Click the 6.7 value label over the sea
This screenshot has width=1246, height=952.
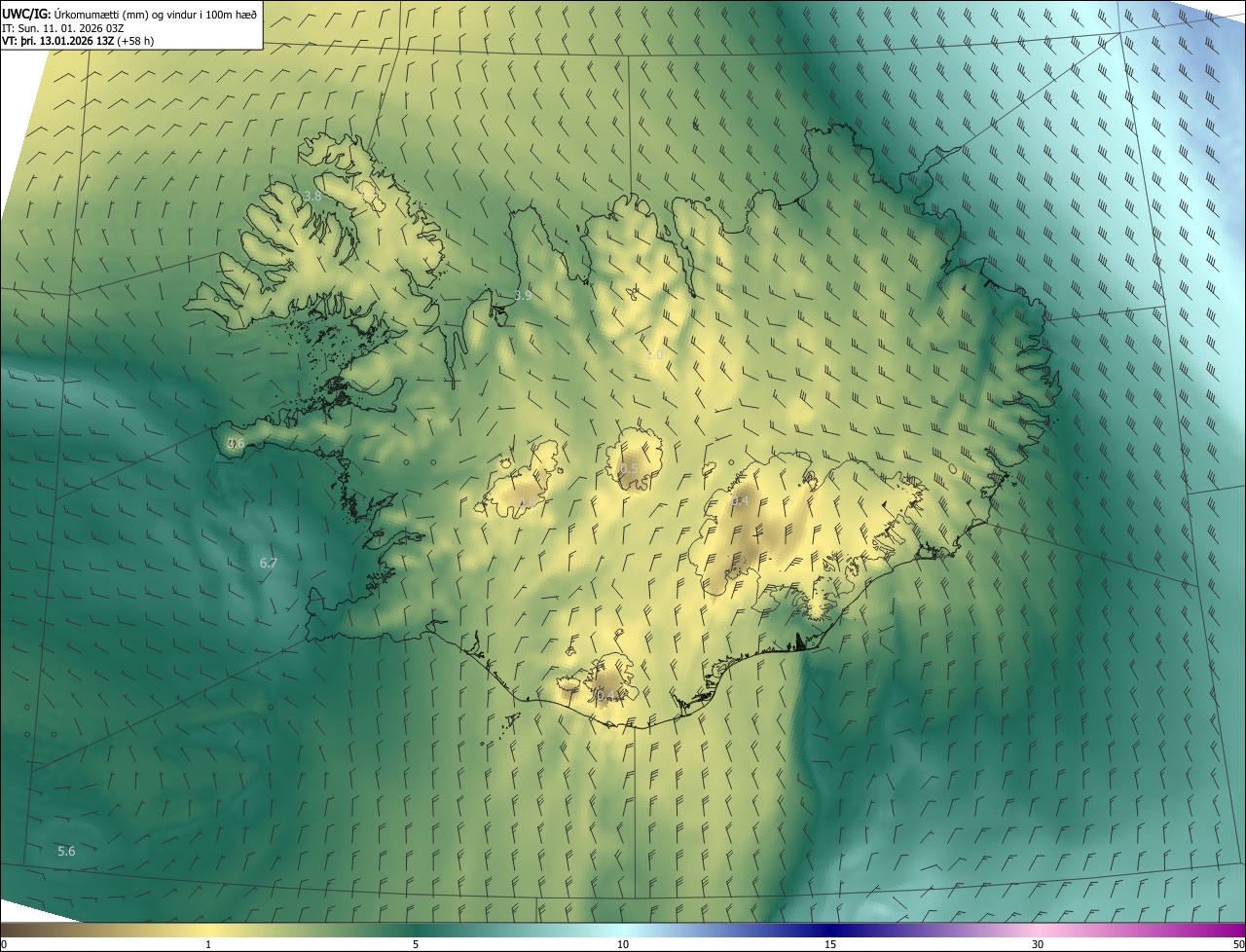click(269, 563)
